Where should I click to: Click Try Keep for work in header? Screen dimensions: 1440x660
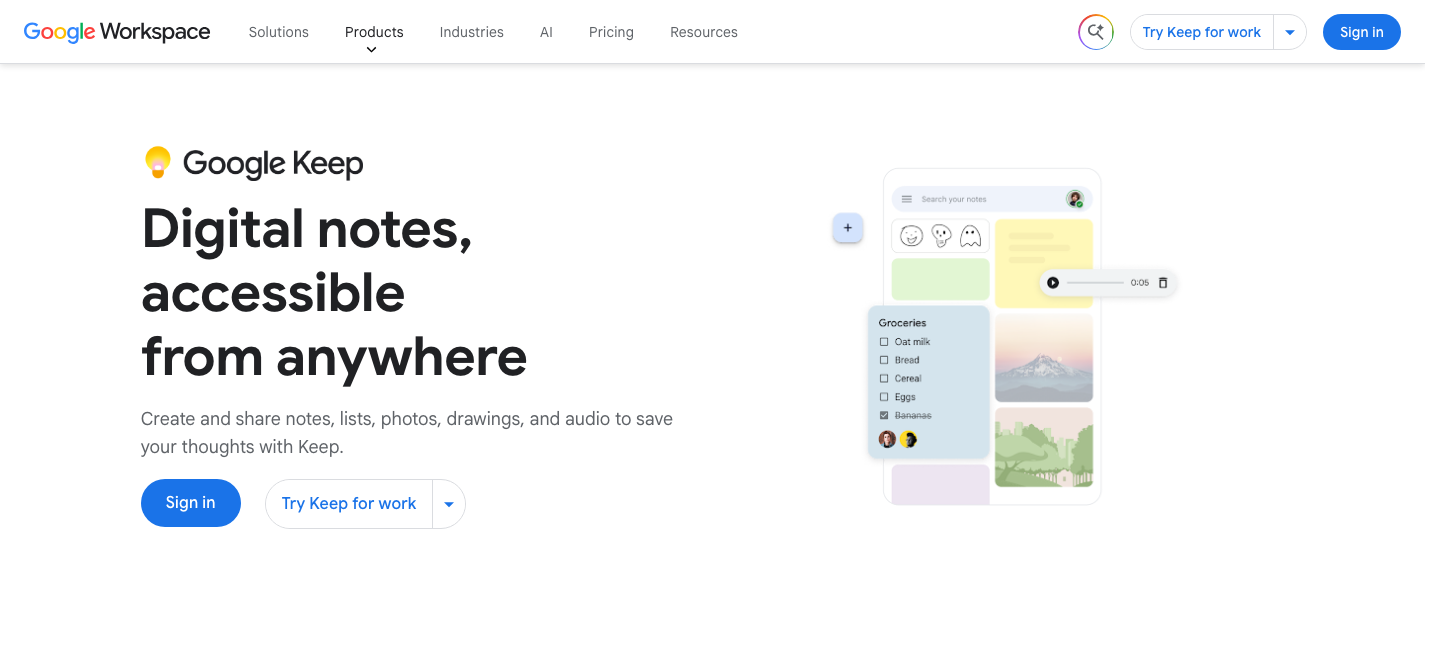[1202, 32]
